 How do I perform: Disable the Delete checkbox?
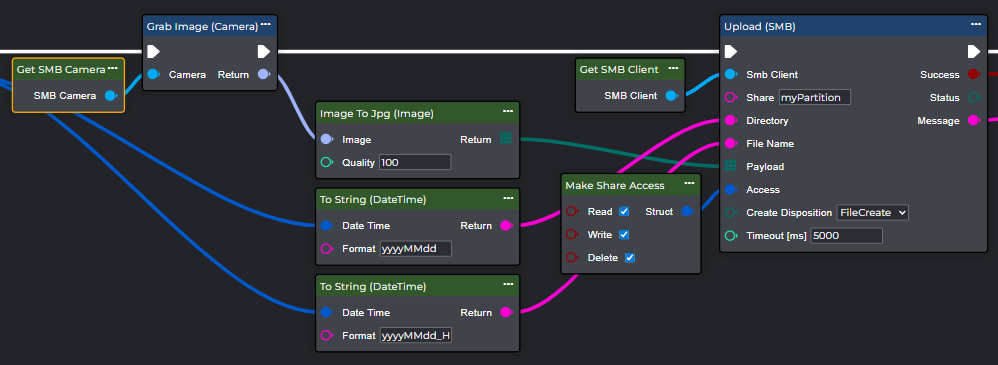[629, 257]
